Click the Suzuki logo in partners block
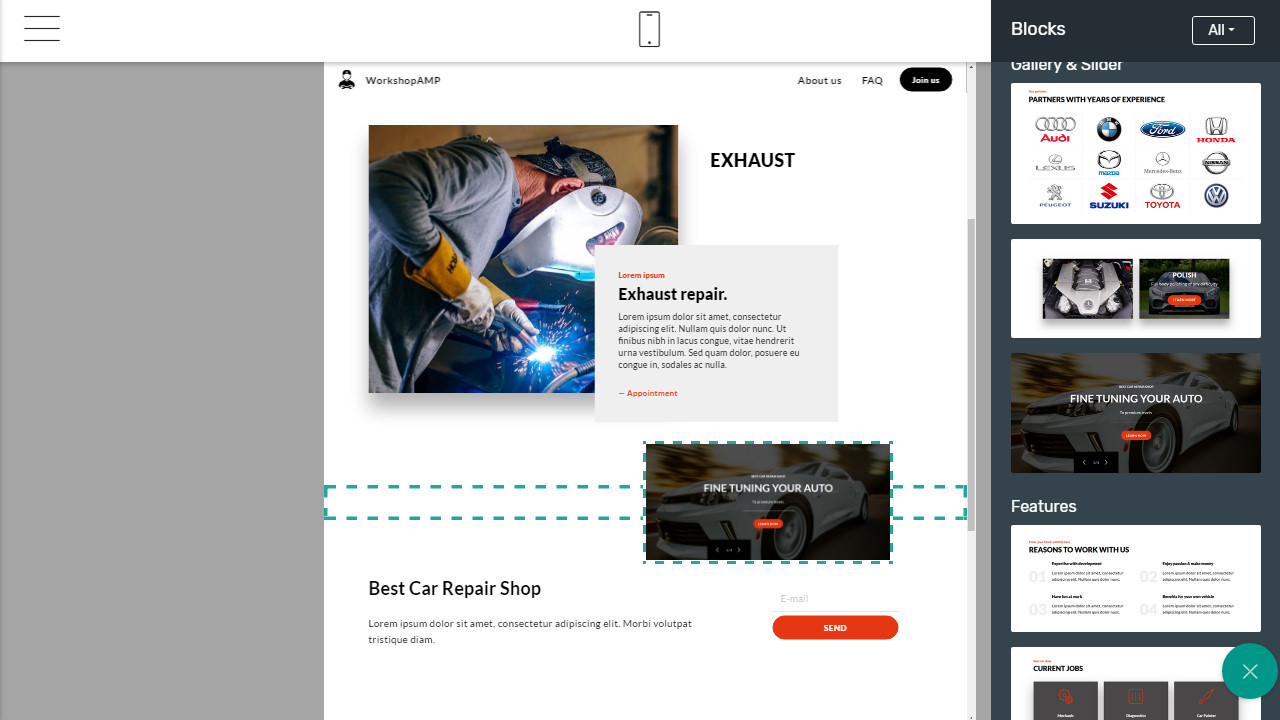Viewport: 1280px width, 720px height. point(1108,195)
